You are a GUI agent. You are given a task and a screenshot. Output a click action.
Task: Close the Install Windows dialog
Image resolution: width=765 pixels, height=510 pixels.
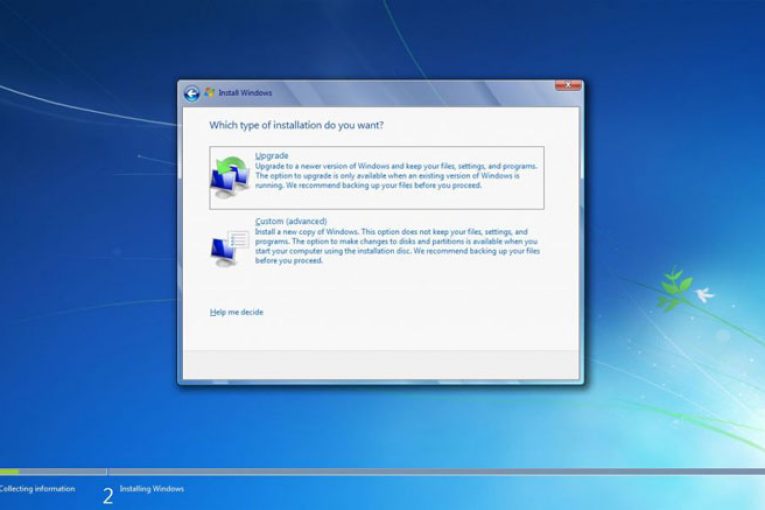568,85
